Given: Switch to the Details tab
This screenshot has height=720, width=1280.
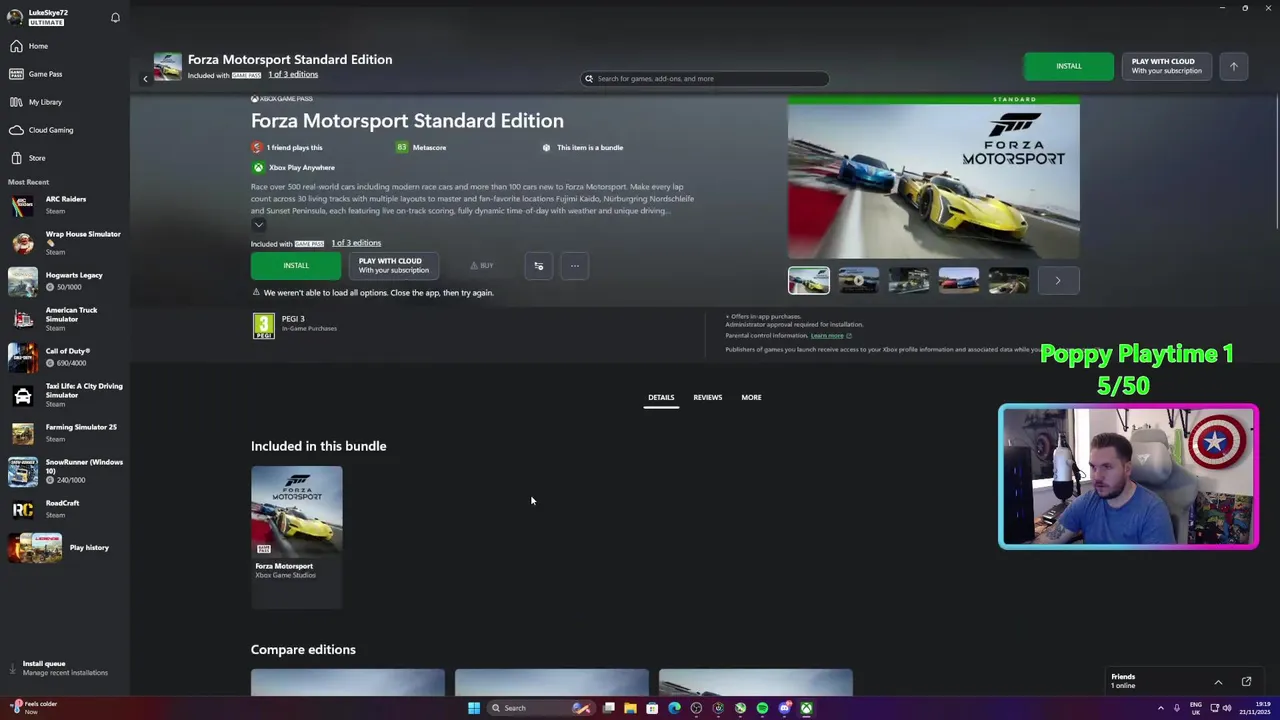Looking at the screenshot, I should click(x=661, y=398).
